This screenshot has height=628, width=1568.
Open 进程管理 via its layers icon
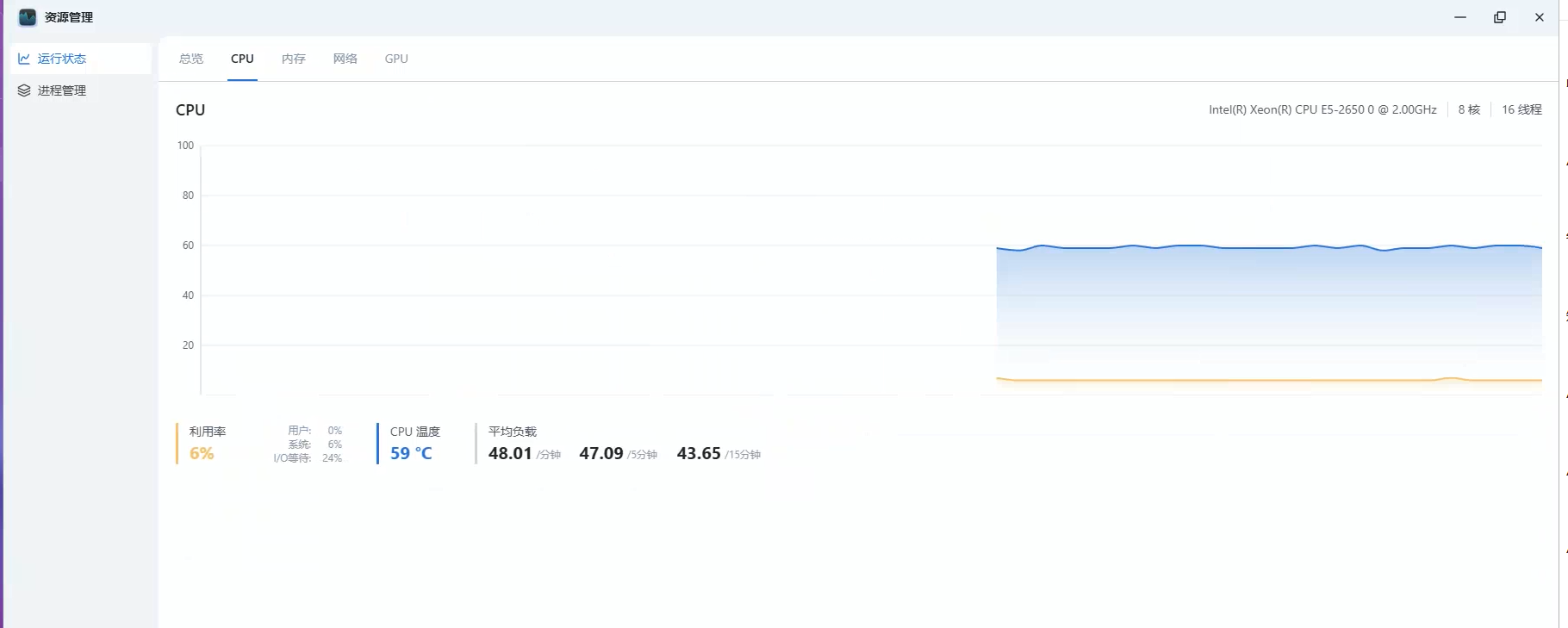pos(24,90)
